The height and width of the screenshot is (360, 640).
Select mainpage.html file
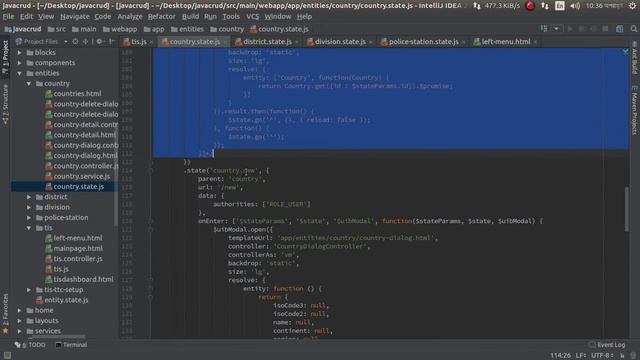(x=74, y=248)
